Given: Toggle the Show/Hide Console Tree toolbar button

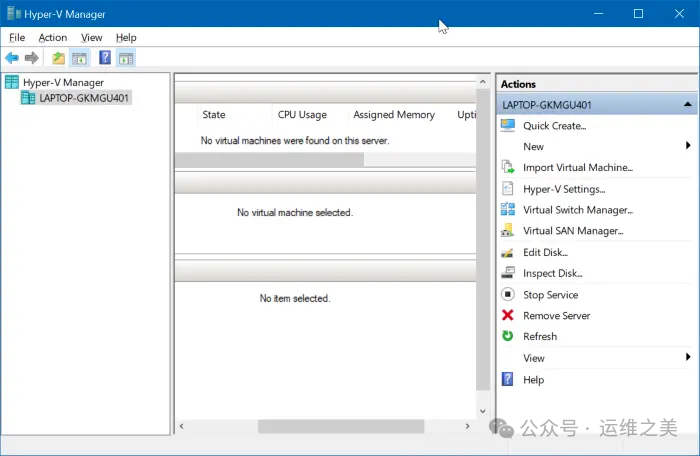Looking at the screenshot, I should click(79, 58).
